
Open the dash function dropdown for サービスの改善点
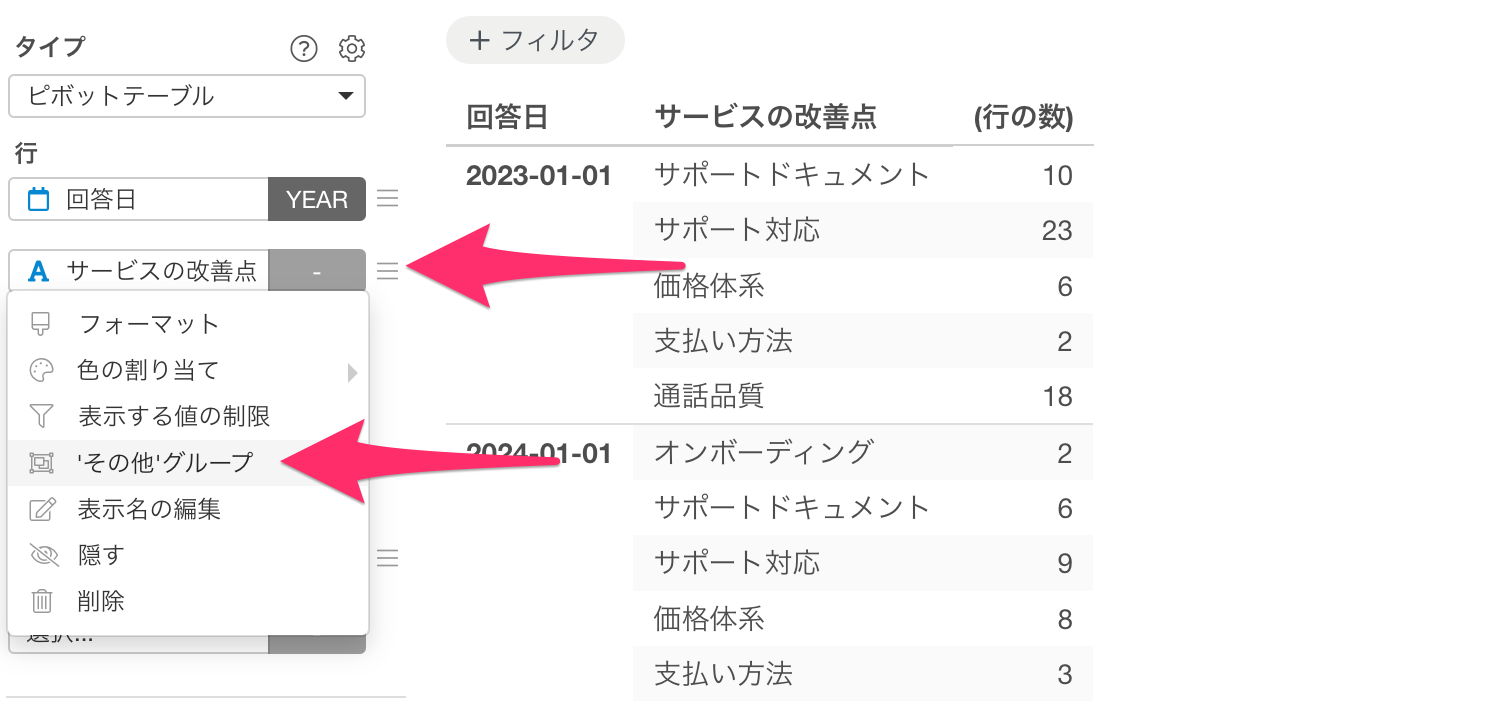pyautogui.click(x=317, y=271)
